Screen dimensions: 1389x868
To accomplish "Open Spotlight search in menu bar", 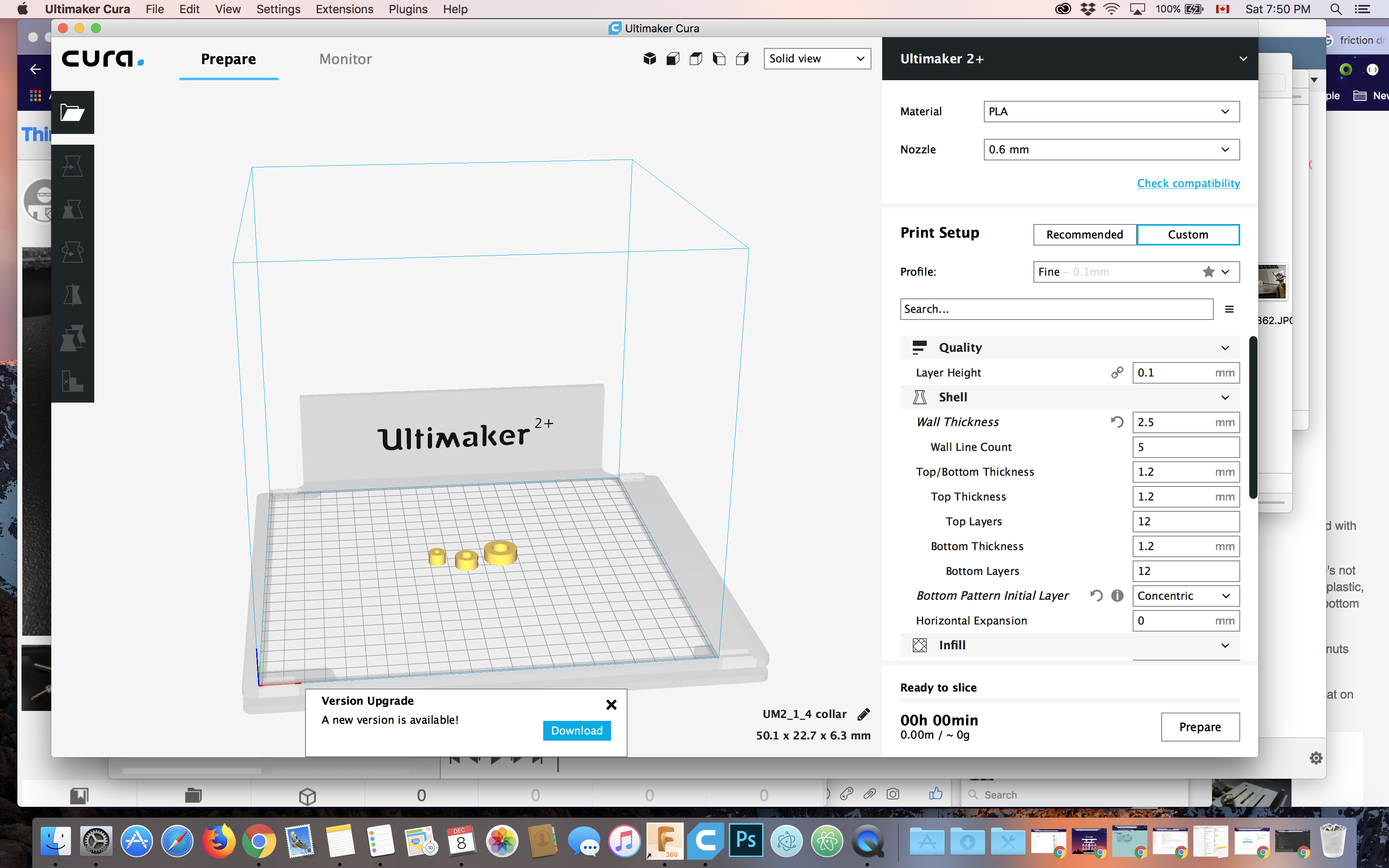I will 1336,9.
